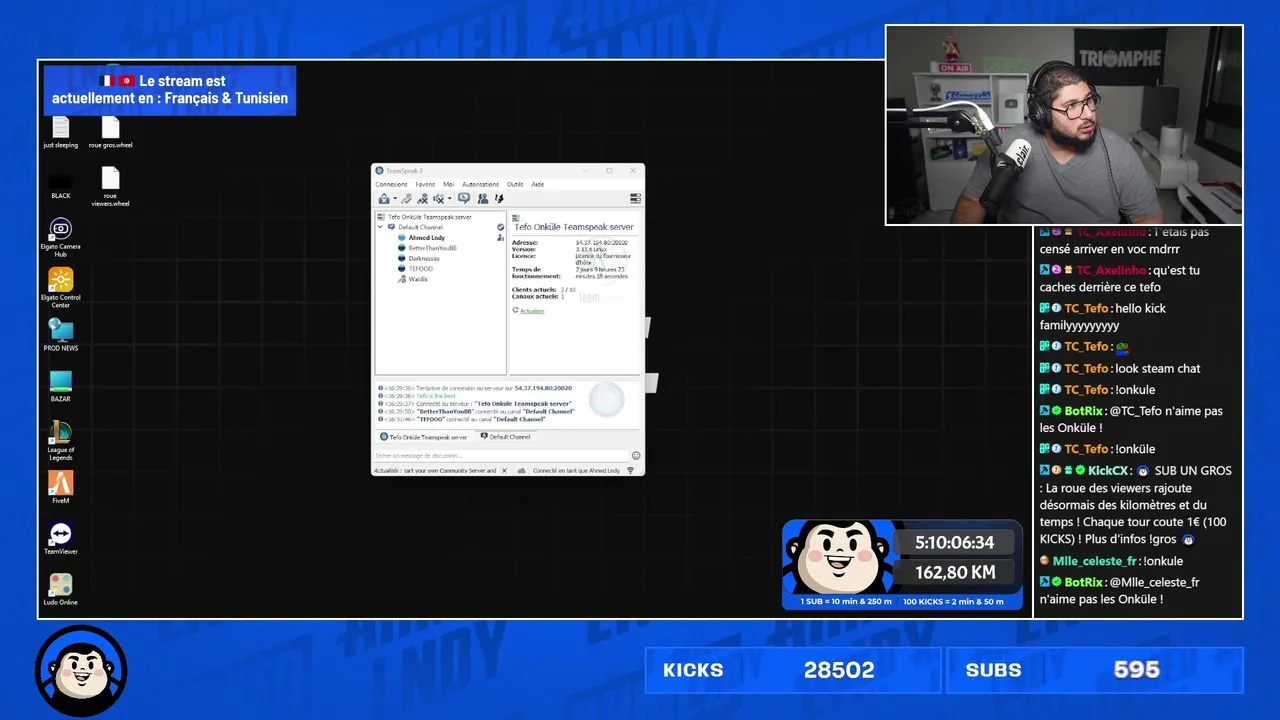
Task: Open the PROD NEWS desktop icon
Action: pyautogui.click(x=61, y=334)
